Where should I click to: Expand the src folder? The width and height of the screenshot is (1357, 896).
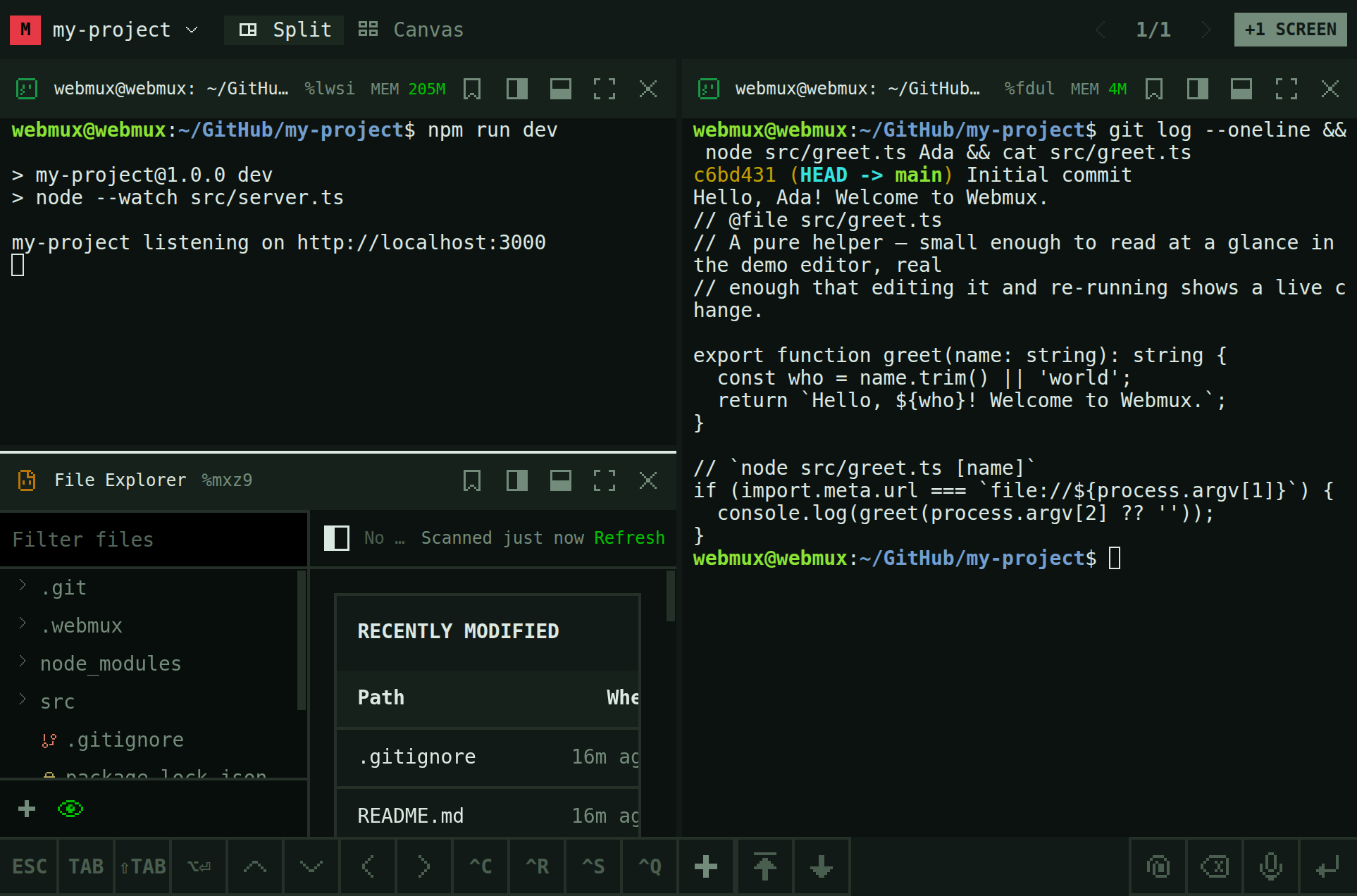(148, 702)
